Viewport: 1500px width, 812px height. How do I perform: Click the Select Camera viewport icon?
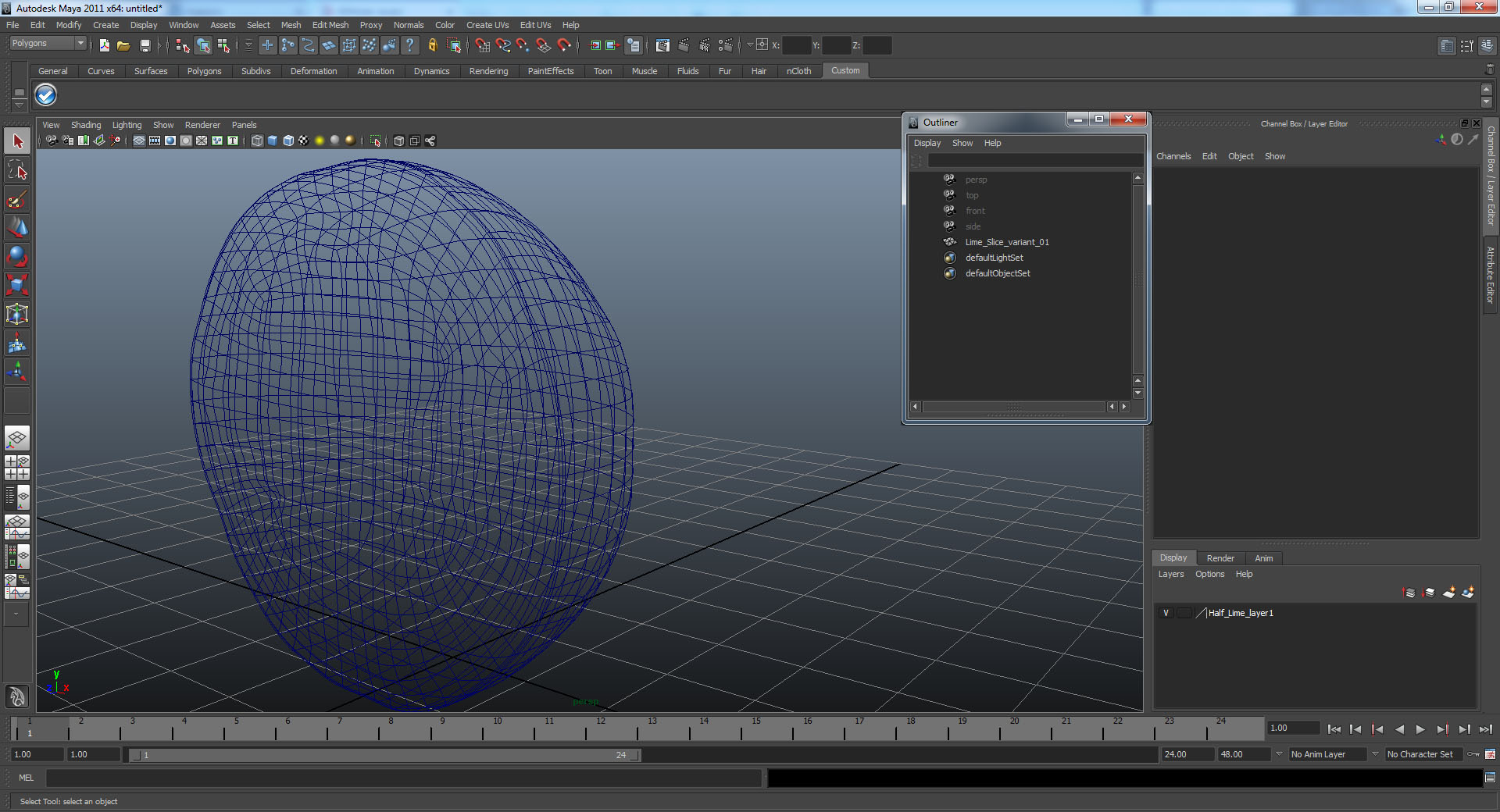(x=52, y=141)
